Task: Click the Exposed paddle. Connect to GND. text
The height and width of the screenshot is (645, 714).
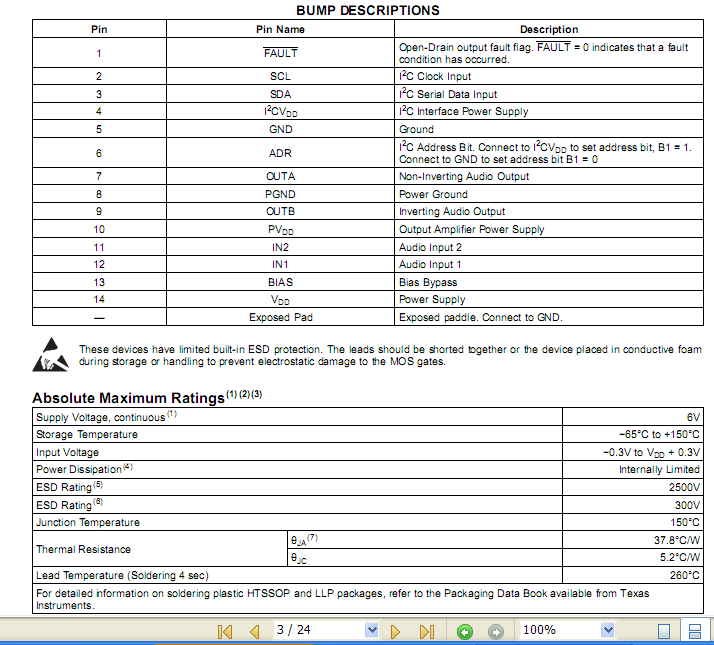Action: 481,317
